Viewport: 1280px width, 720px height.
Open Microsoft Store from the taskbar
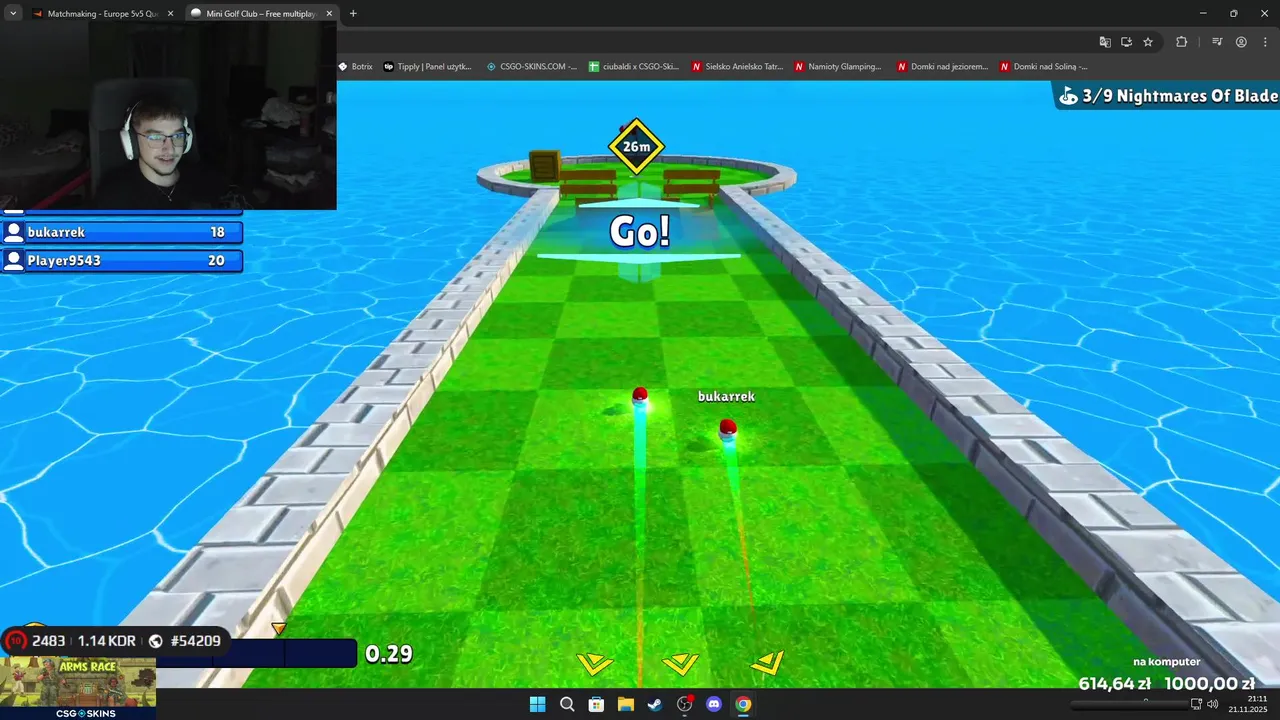pyautogui.click(x=596, y=704)
